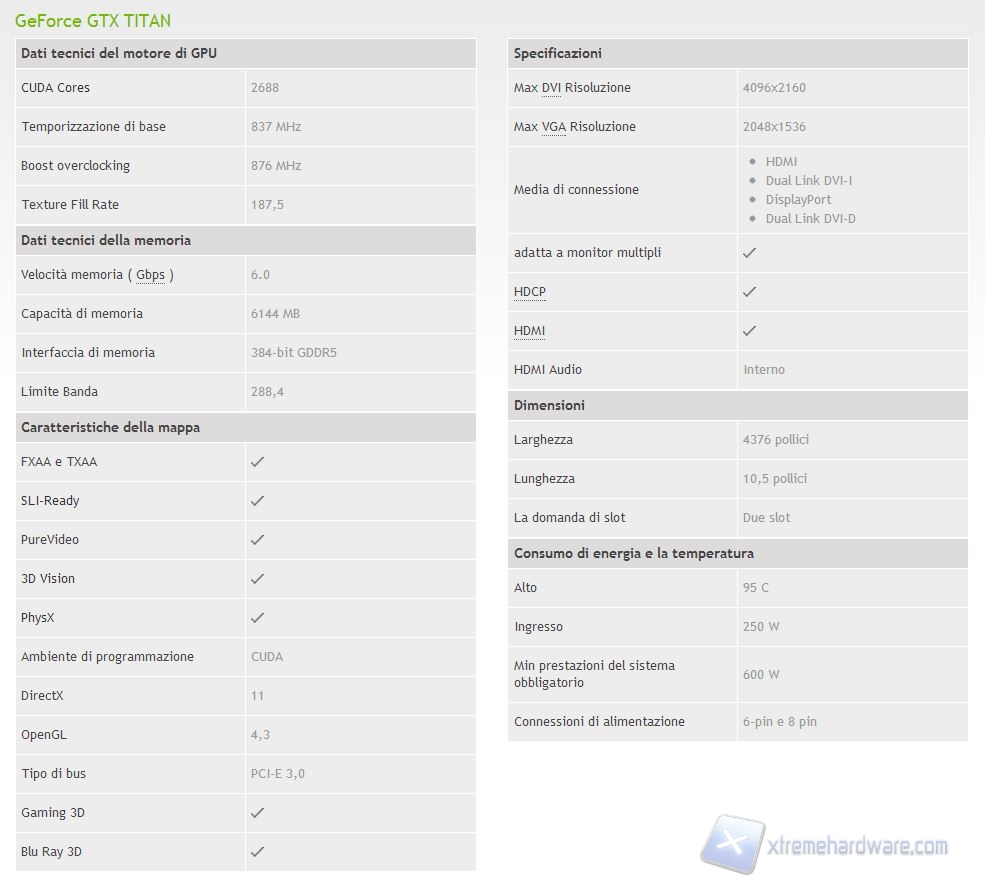Click the SLI-Ready checkmark icon
The width and height of the screenshot is (985, 879).
pos(257,501)
